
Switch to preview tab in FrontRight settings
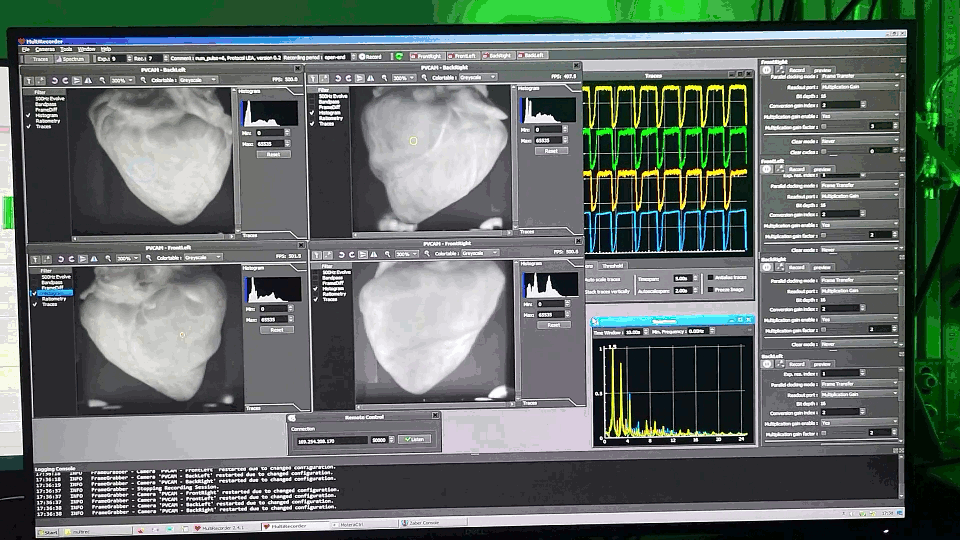pyautogui.click(x=822, y=70)
